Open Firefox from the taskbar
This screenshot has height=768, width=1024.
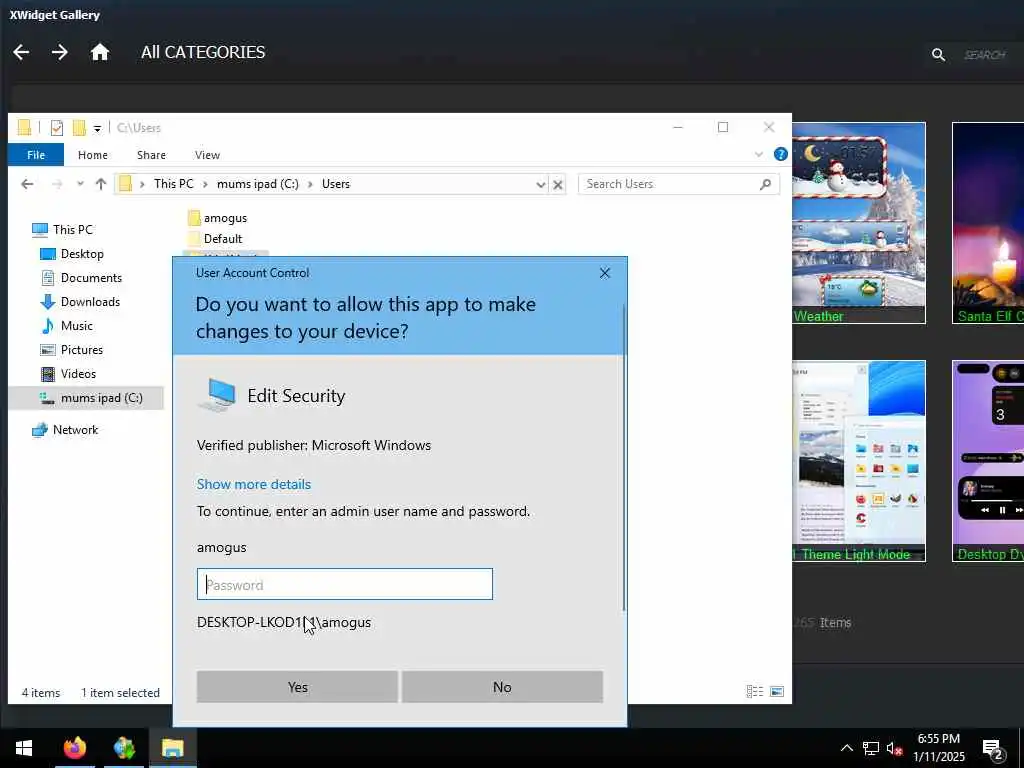tap(74, 748)
